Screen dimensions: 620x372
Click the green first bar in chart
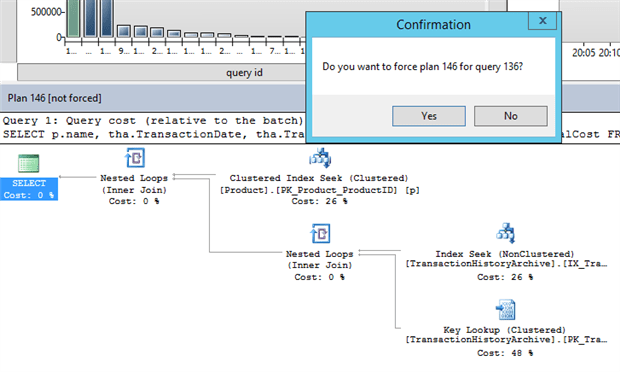pyautogui.click(x=73, y=18)
